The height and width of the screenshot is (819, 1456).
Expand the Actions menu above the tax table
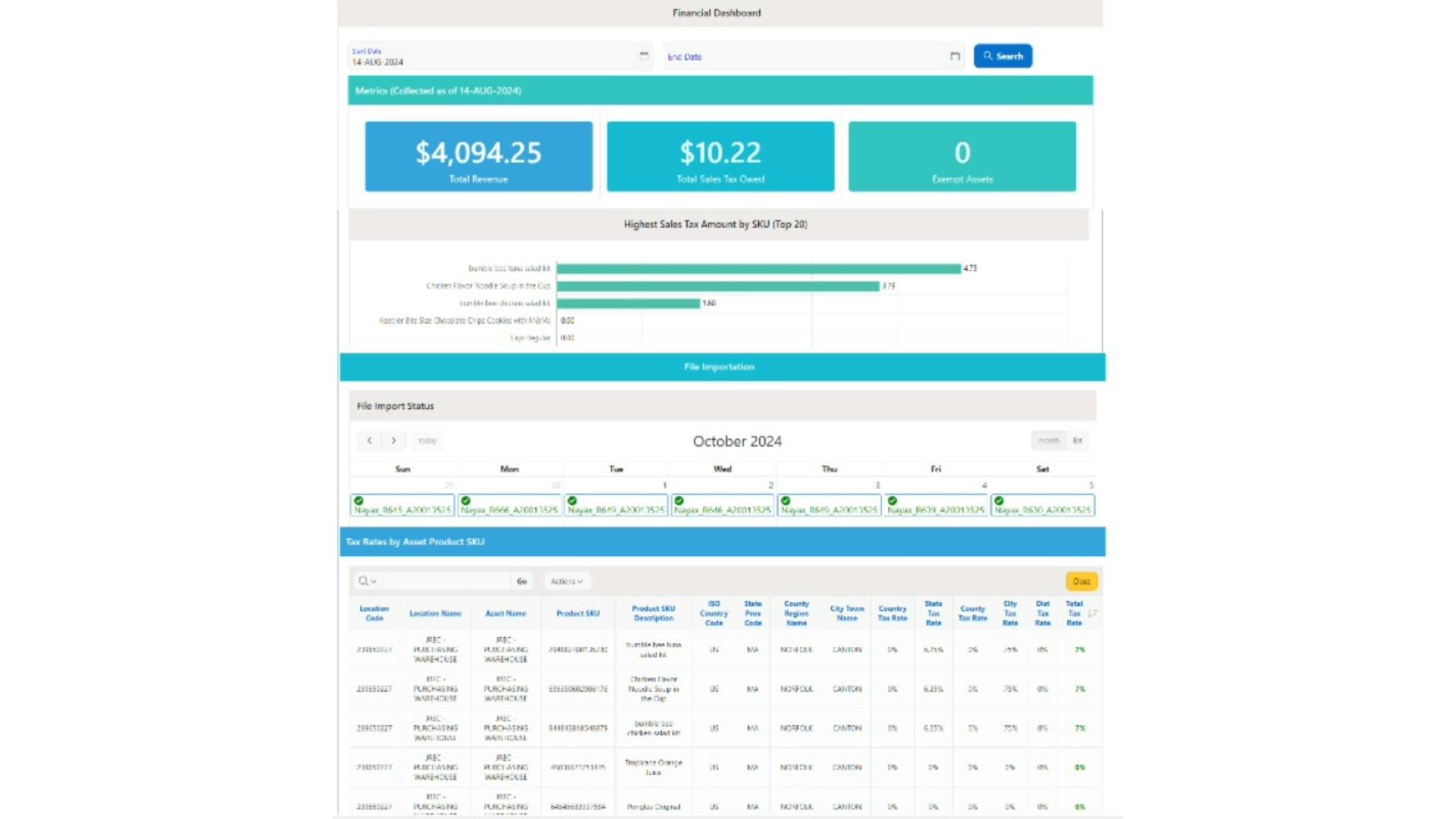(x=566, y=581)
